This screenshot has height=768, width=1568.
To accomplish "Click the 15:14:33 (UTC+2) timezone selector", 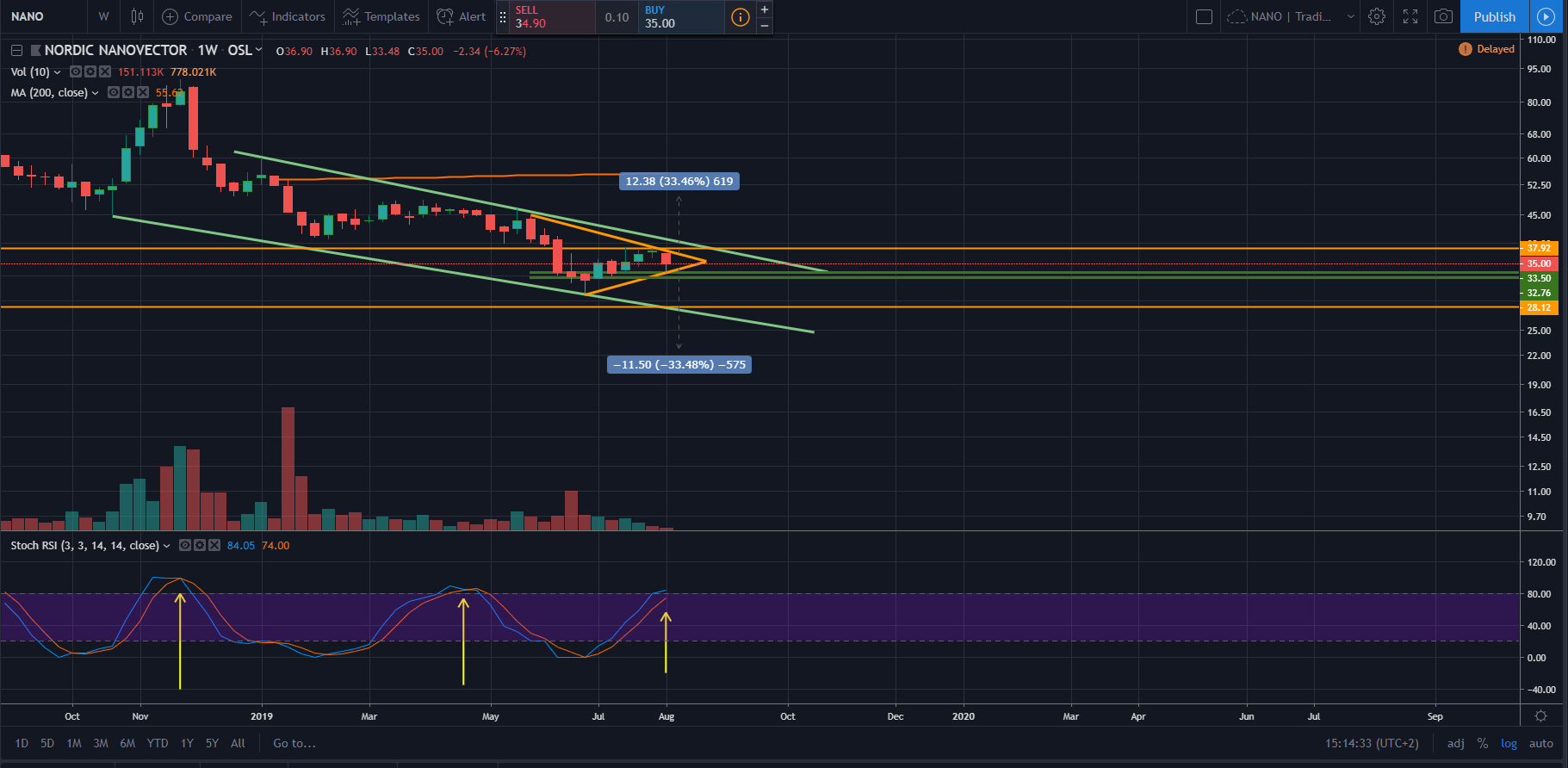I will [x=1372, y=743].
